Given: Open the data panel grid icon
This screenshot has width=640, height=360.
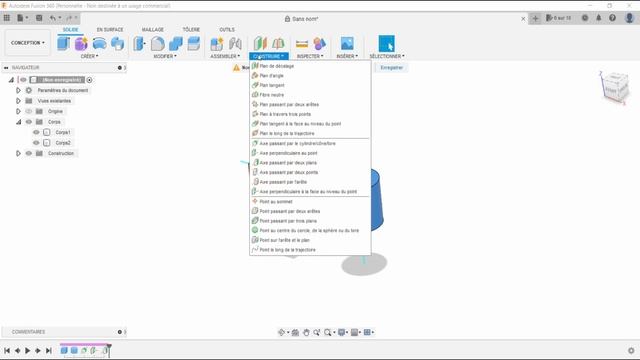Looking at the screenshot, I should point(7,18).
